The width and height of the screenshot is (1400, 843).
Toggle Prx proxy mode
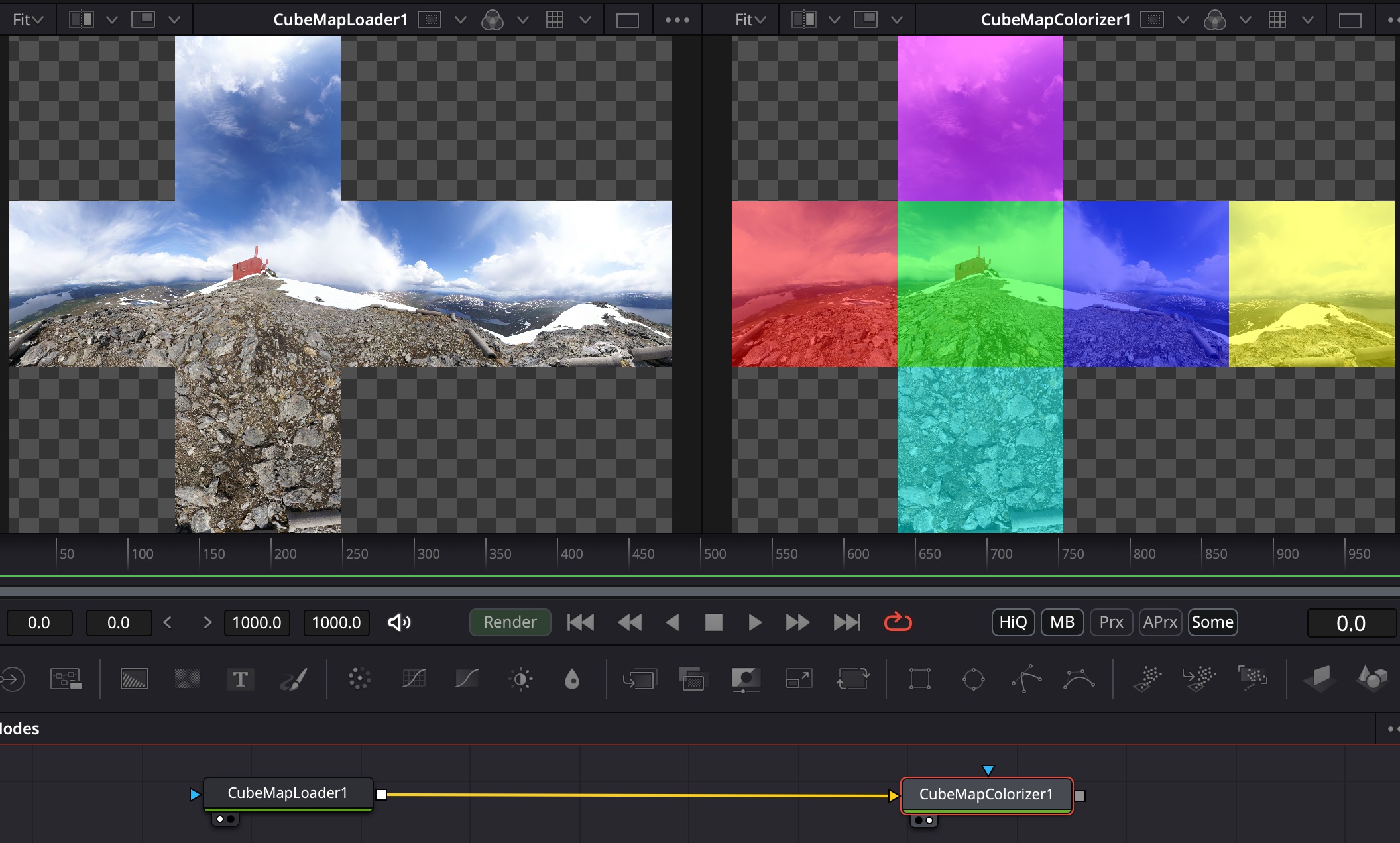[x=1111, y=622]
